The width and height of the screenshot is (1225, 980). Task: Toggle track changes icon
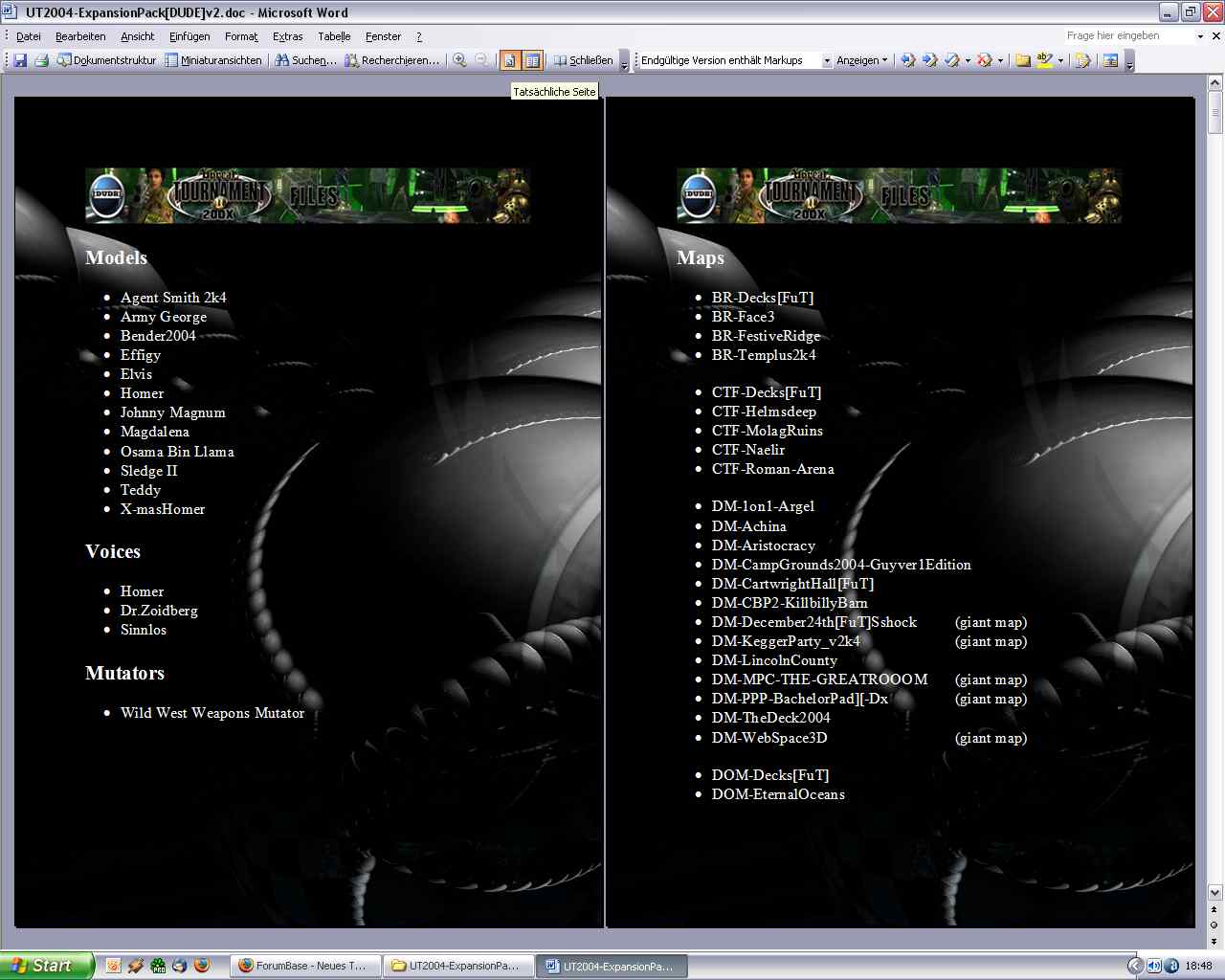(x=1082, y=60)
